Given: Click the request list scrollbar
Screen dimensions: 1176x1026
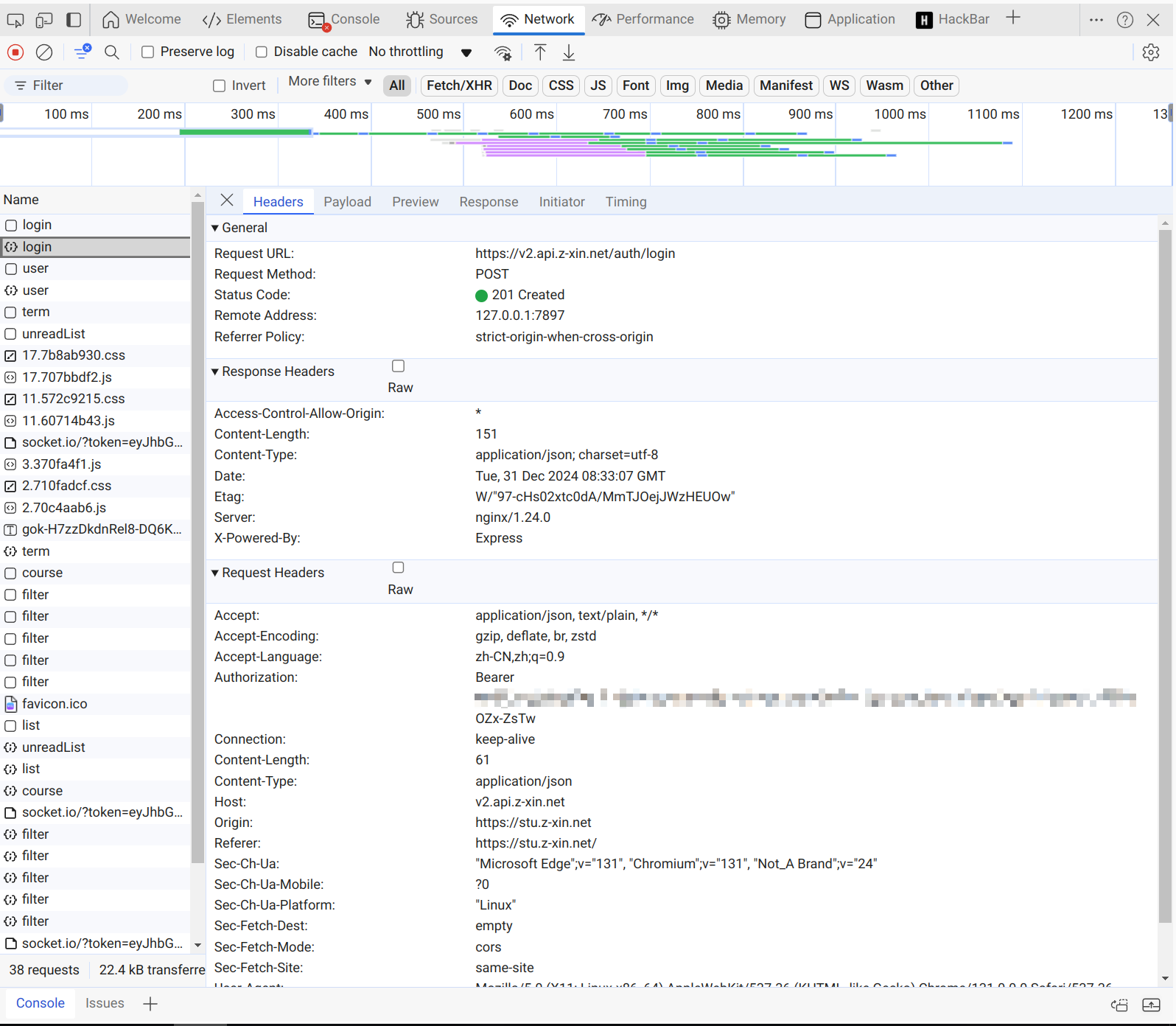Looking at the screenshot, I should [197, 531].
